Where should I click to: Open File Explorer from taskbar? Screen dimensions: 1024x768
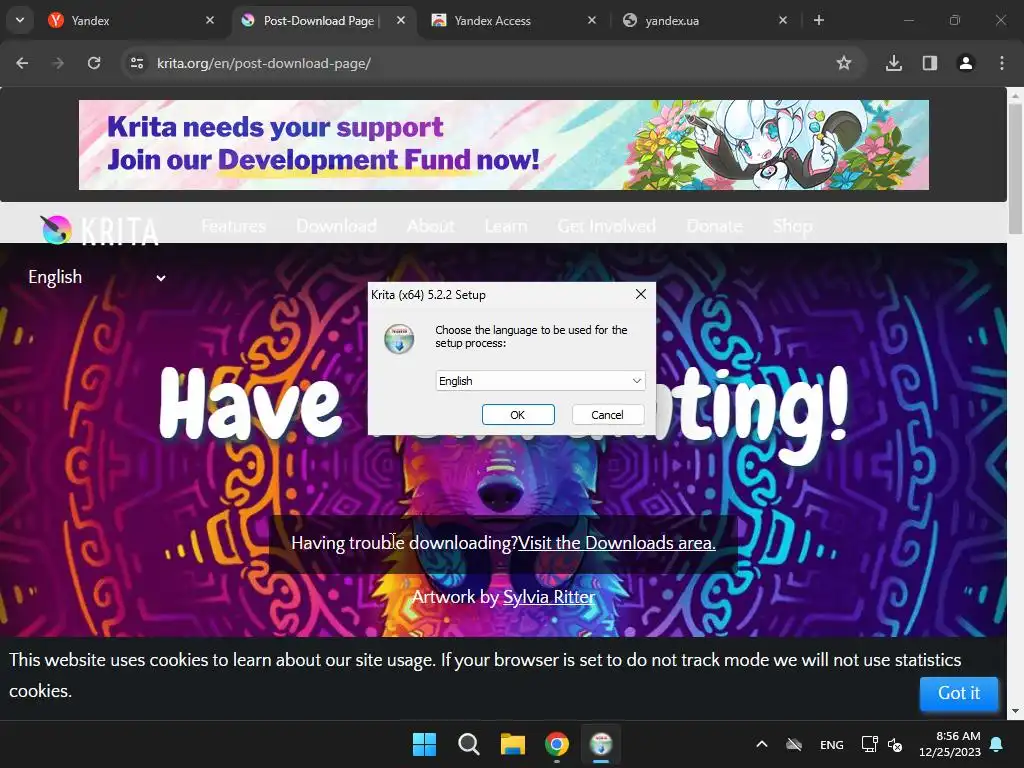click(513, 744)
